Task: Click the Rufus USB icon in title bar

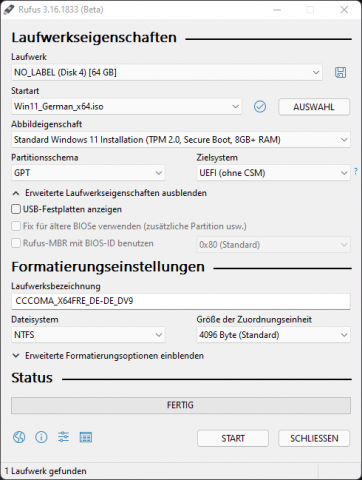Action: (x=9, y=10)
